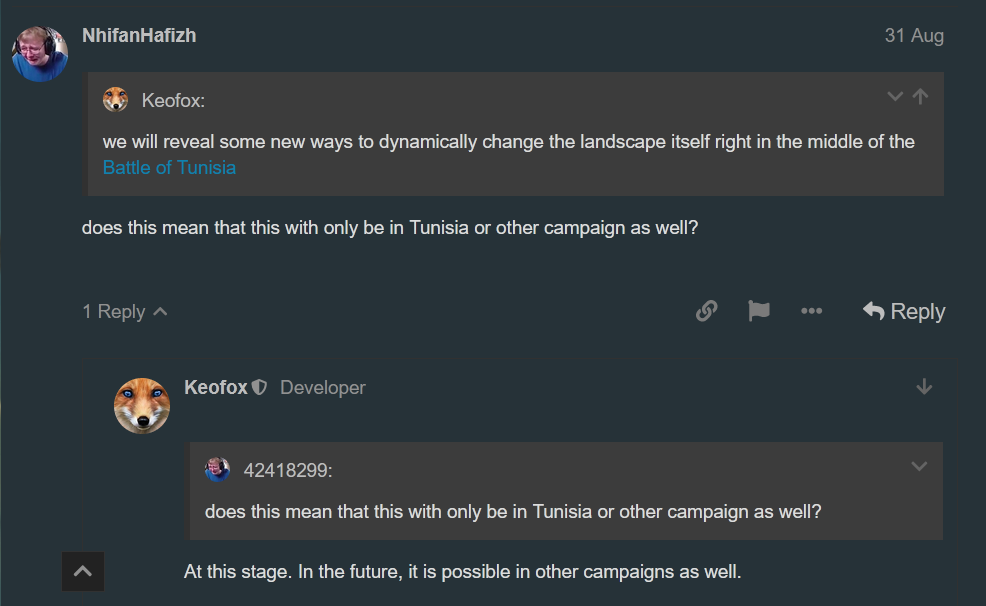Open the three-dots more actions menu
986x606 pixels.
[x=811, y=311]
